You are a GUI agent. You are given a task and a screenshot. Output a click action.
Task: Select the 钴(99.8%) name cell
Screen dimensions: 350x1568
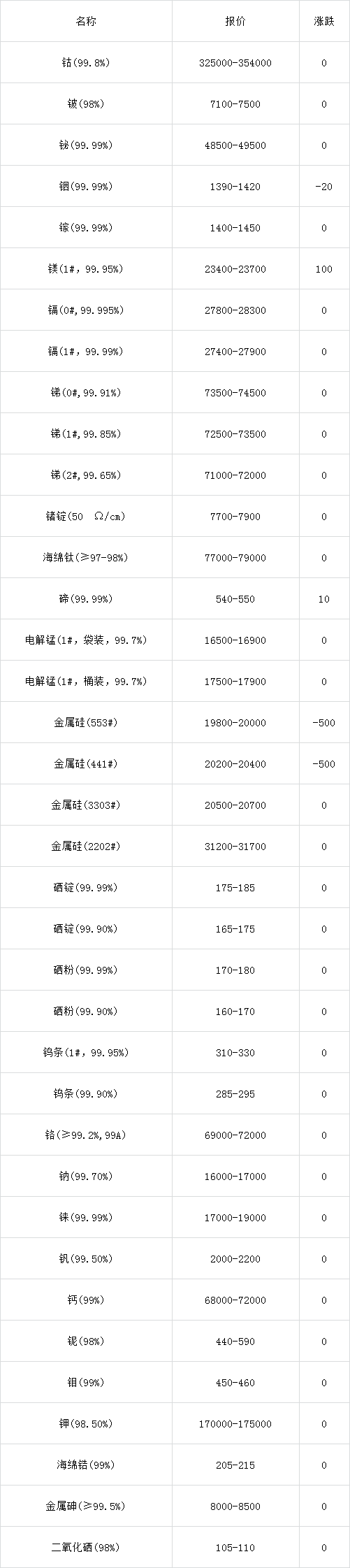click(86, 63)
